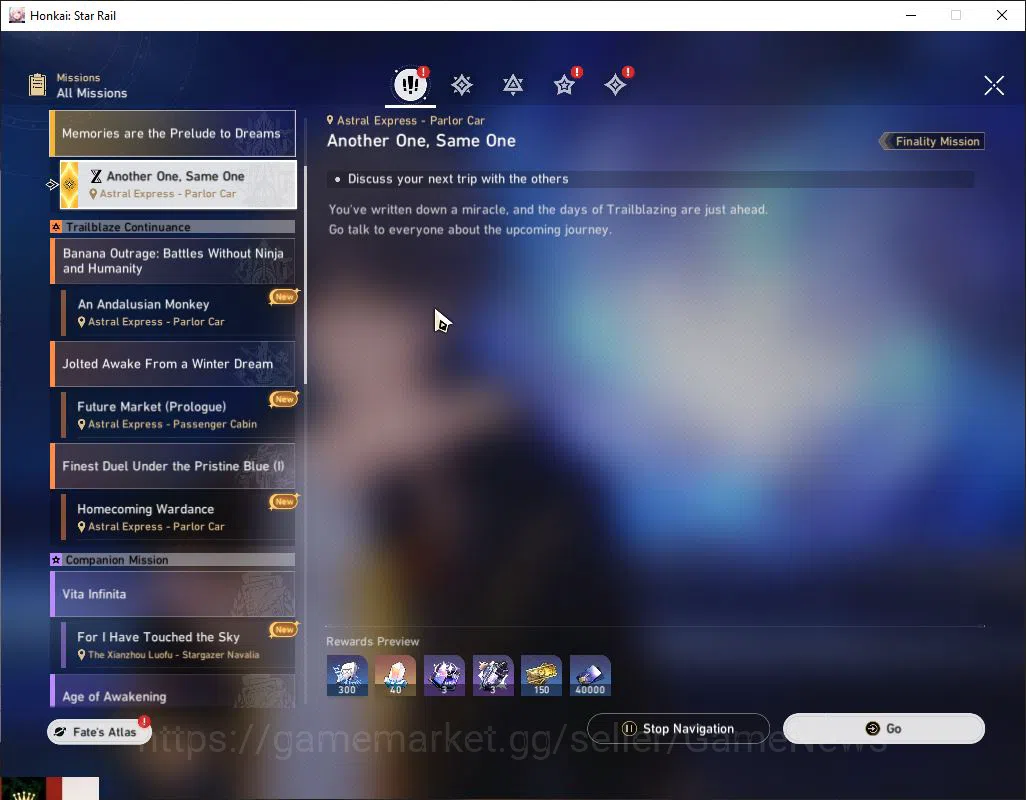Expand Jolted Awake From a Winter Dream

[x=173, y=364]
